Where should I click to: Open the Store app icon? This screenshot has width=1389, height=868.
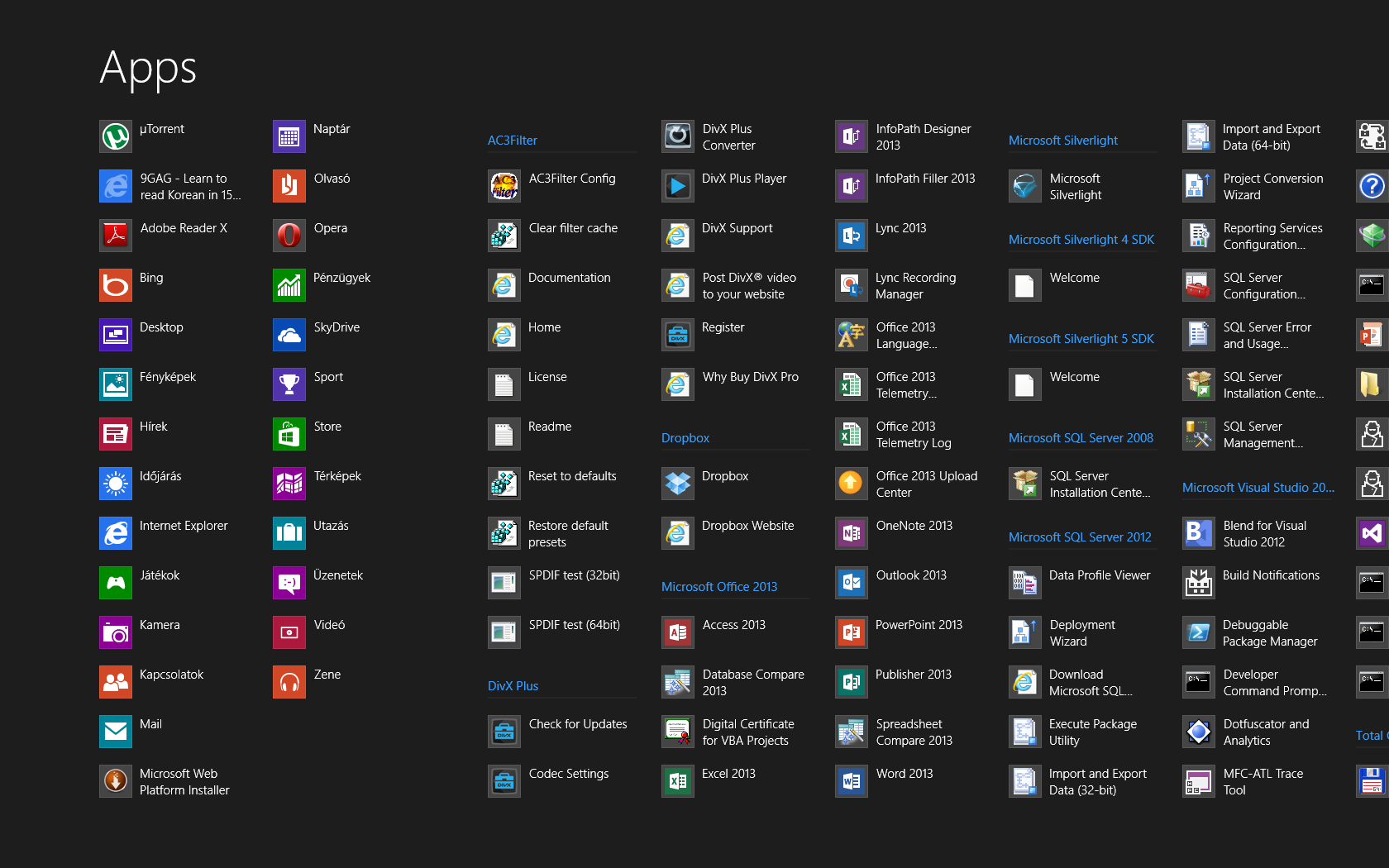[289, 434]
